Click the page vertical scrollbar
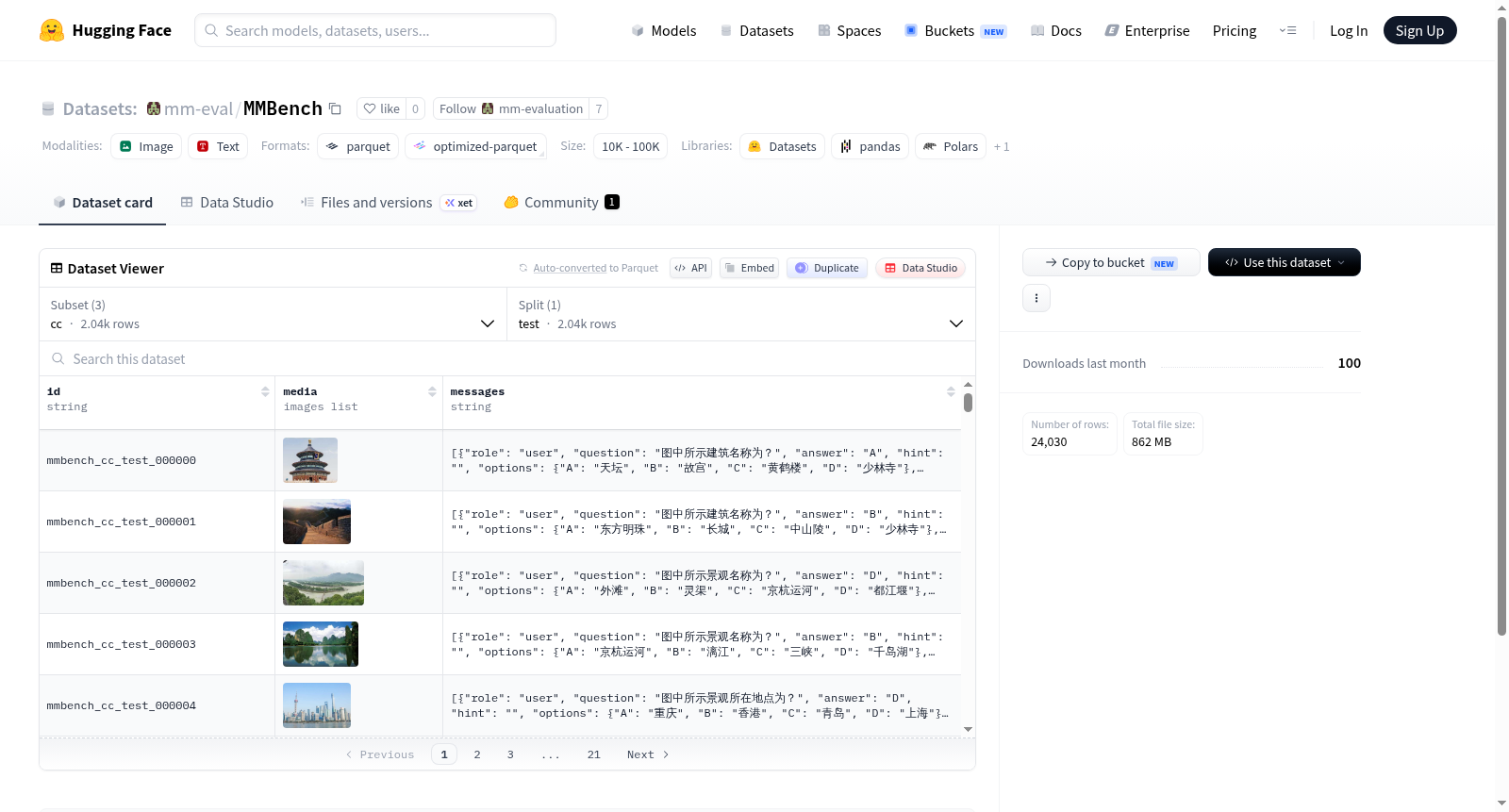Viewport: 1509px width, 812px height. coord(1502,324)
